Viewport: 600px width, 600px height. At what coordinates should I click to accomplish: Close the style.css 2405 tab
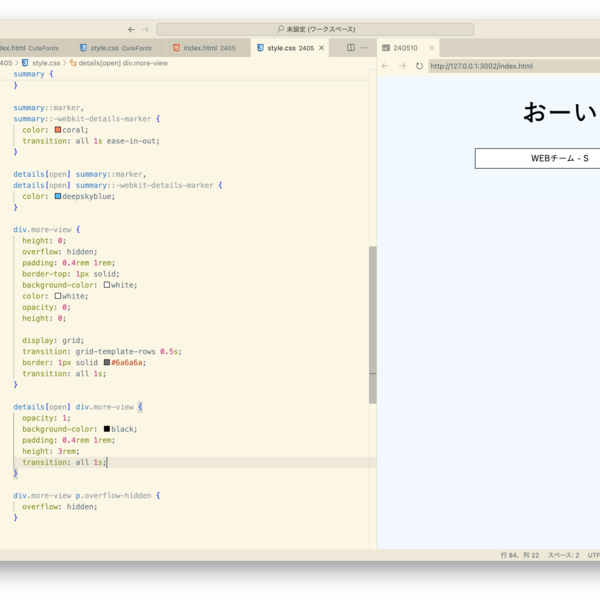click(321, 48)
